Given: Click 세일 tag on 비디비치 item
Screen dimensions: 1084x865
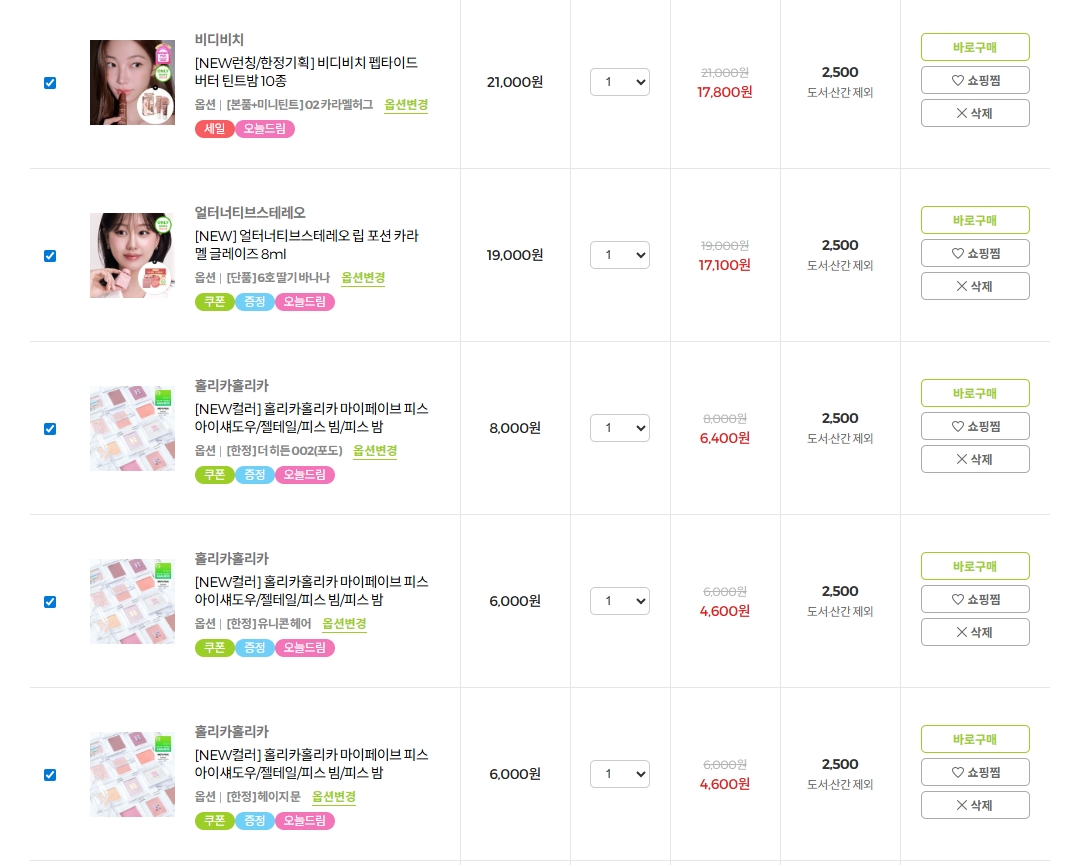Looking at the screenshot, I should 214,129.
